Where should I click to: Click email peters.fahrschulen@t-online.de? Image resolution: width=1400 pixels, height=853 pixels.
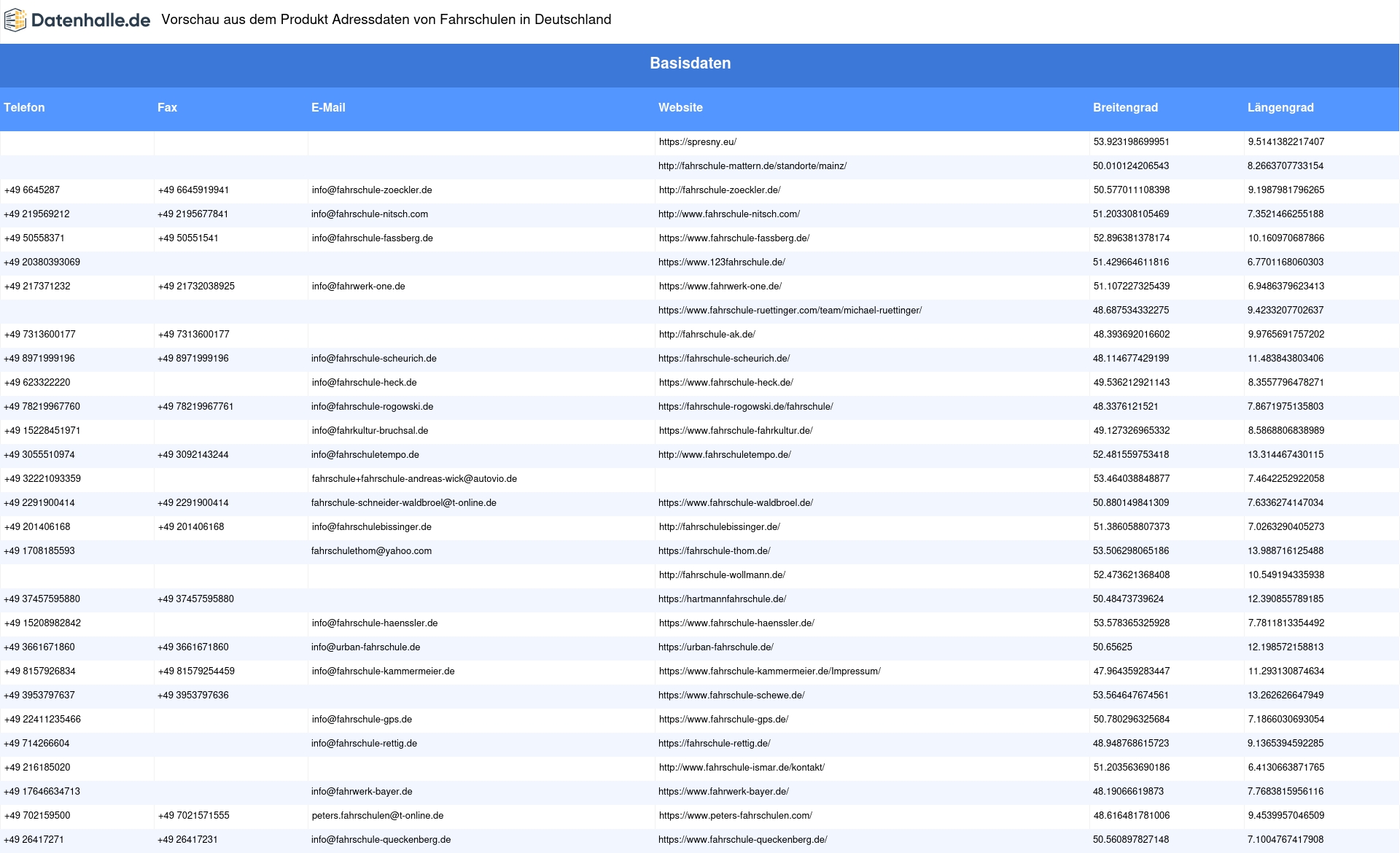point(378,816)
